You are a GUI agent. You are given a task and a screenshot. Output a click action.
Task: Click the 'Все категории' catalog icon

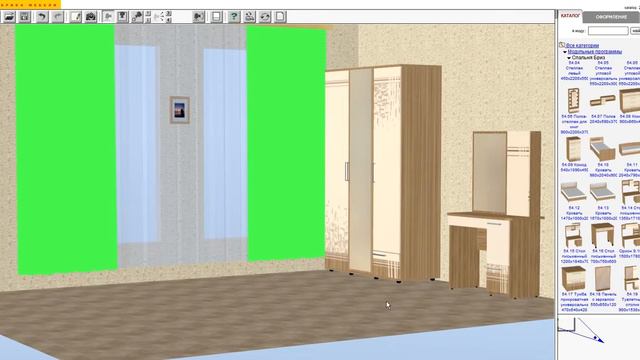[562, 45]
